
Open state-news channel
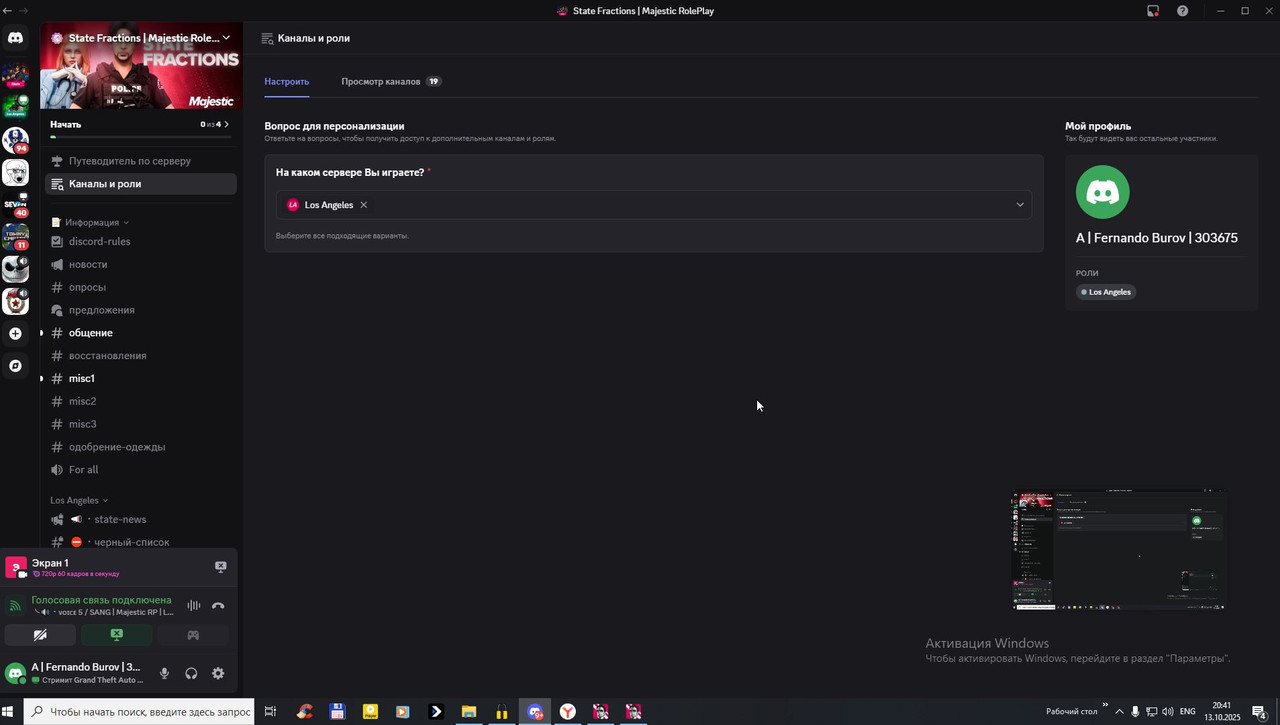pos(140,520)
